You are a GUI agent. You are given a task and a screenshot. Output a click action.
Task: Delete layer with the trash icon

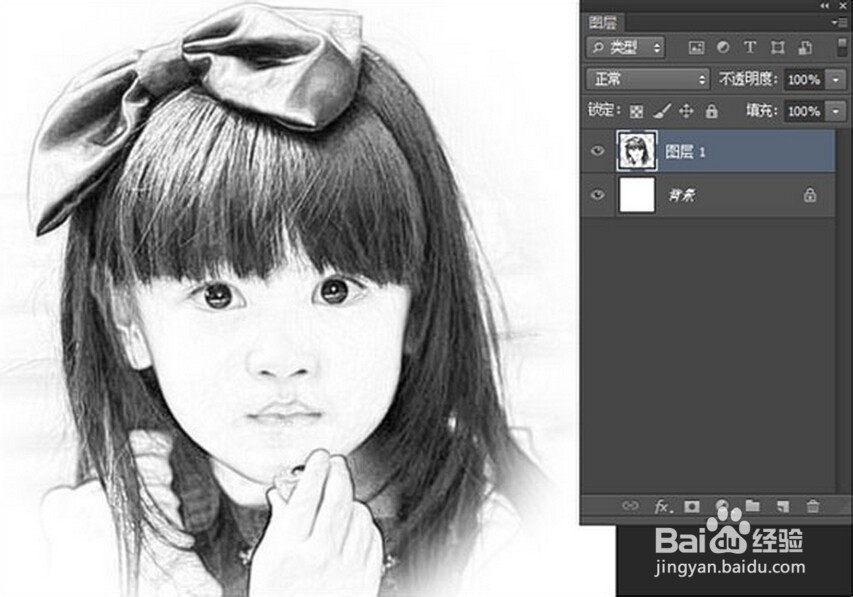(813, 507)
